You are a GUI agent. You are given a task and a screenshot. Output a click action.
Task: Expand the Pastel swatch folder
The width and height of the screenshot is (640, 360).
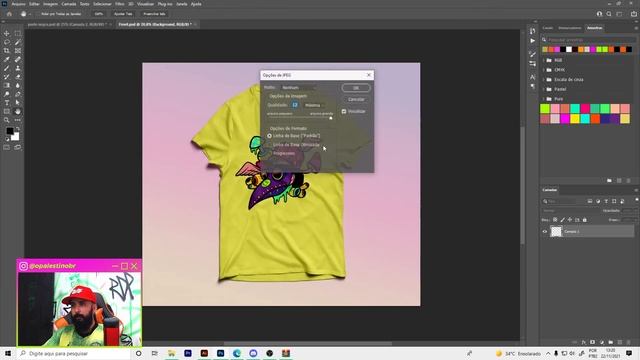pos(544,89)
